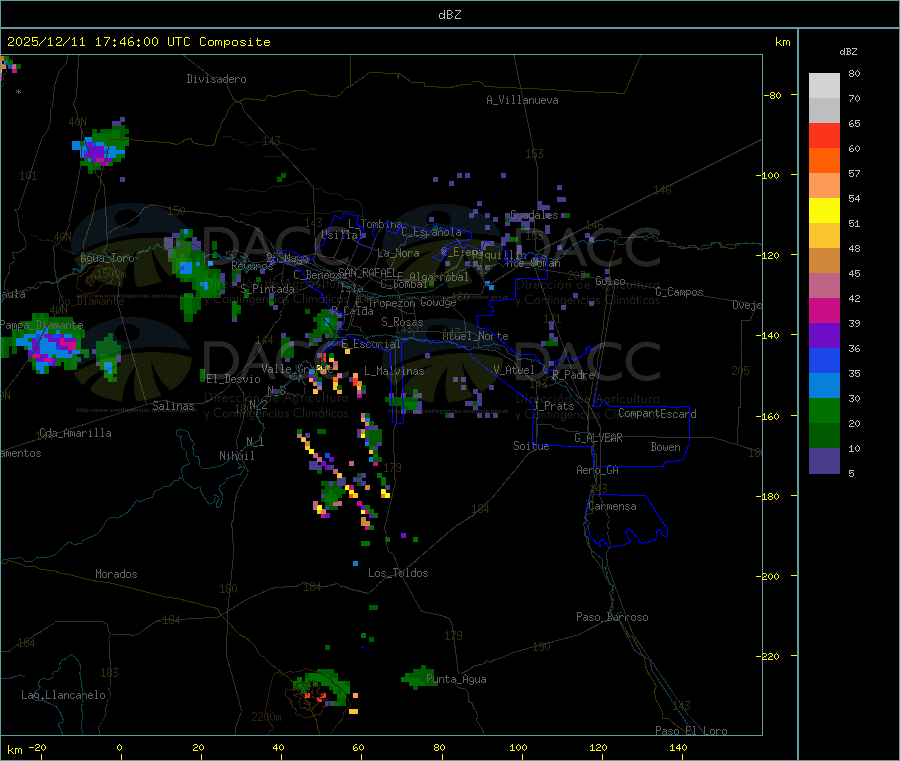Click the CompartEscard label
This screenshot has height=761, width=900.
657,414
